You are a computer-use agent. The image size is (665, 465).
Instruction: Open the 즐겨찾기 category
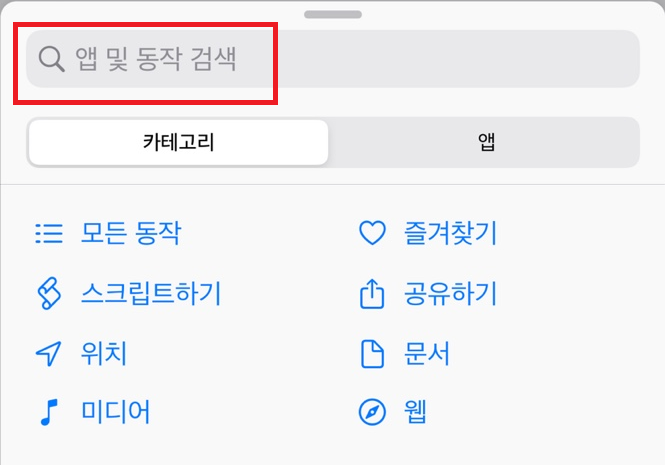(450, 233)
